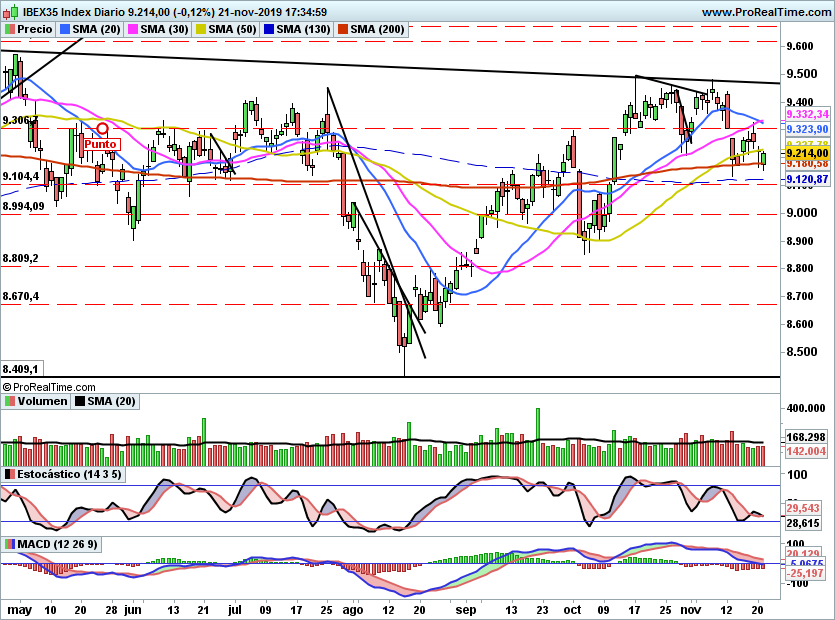The height and width of the screenshot is (620, 835).
Task: Click the magenta SMA (30) color swatch
Action: click(x=132, y=29)
